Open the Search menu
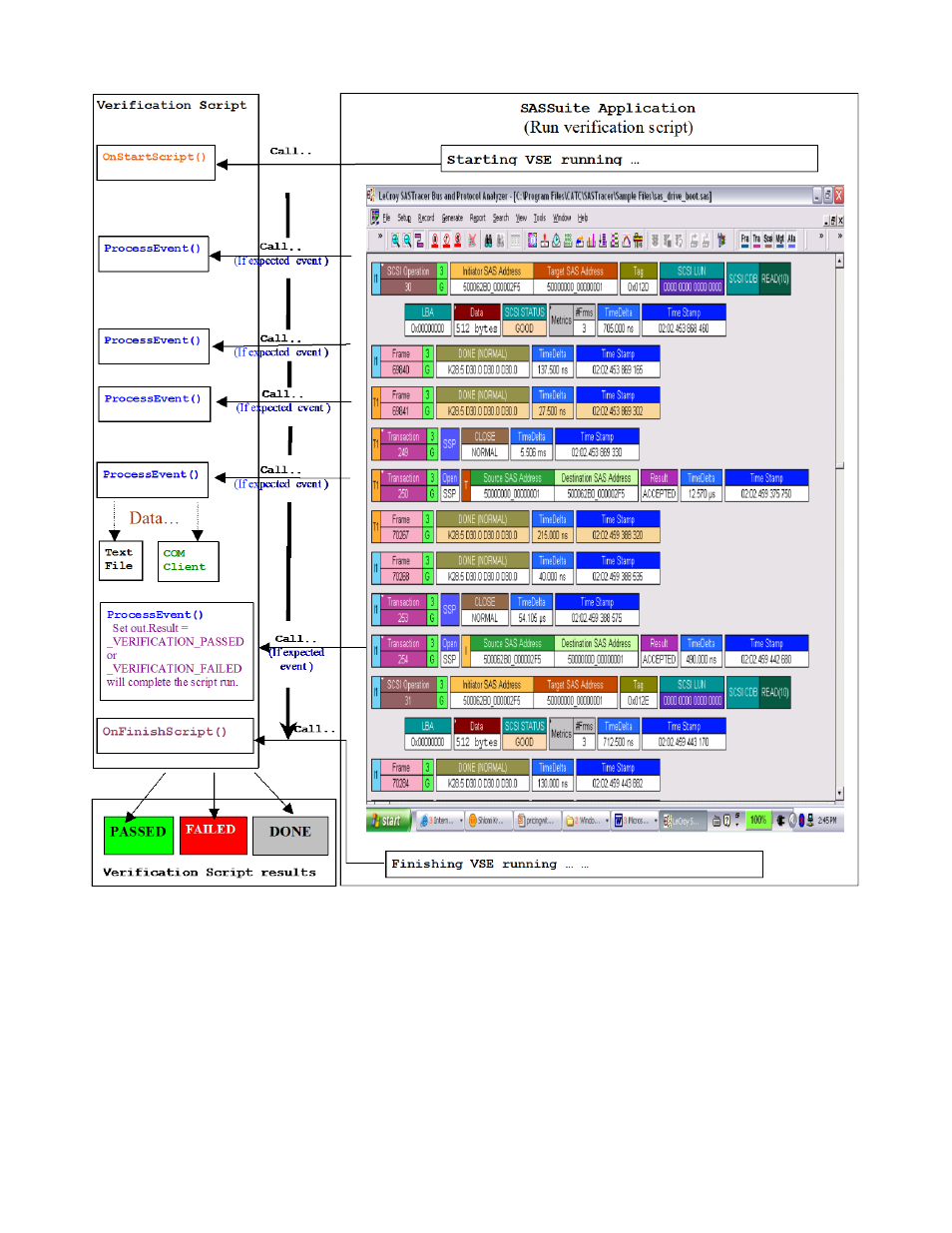Image resolution: width=952 pixels, height=1233 pixels. pyautogui.click(x=501, y=218)
